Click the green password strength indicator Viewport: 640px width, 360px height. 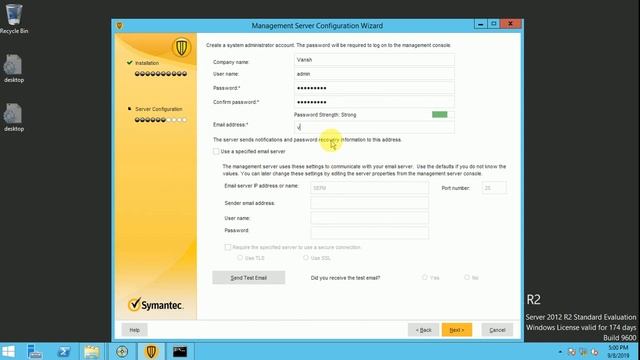(440, 115)
